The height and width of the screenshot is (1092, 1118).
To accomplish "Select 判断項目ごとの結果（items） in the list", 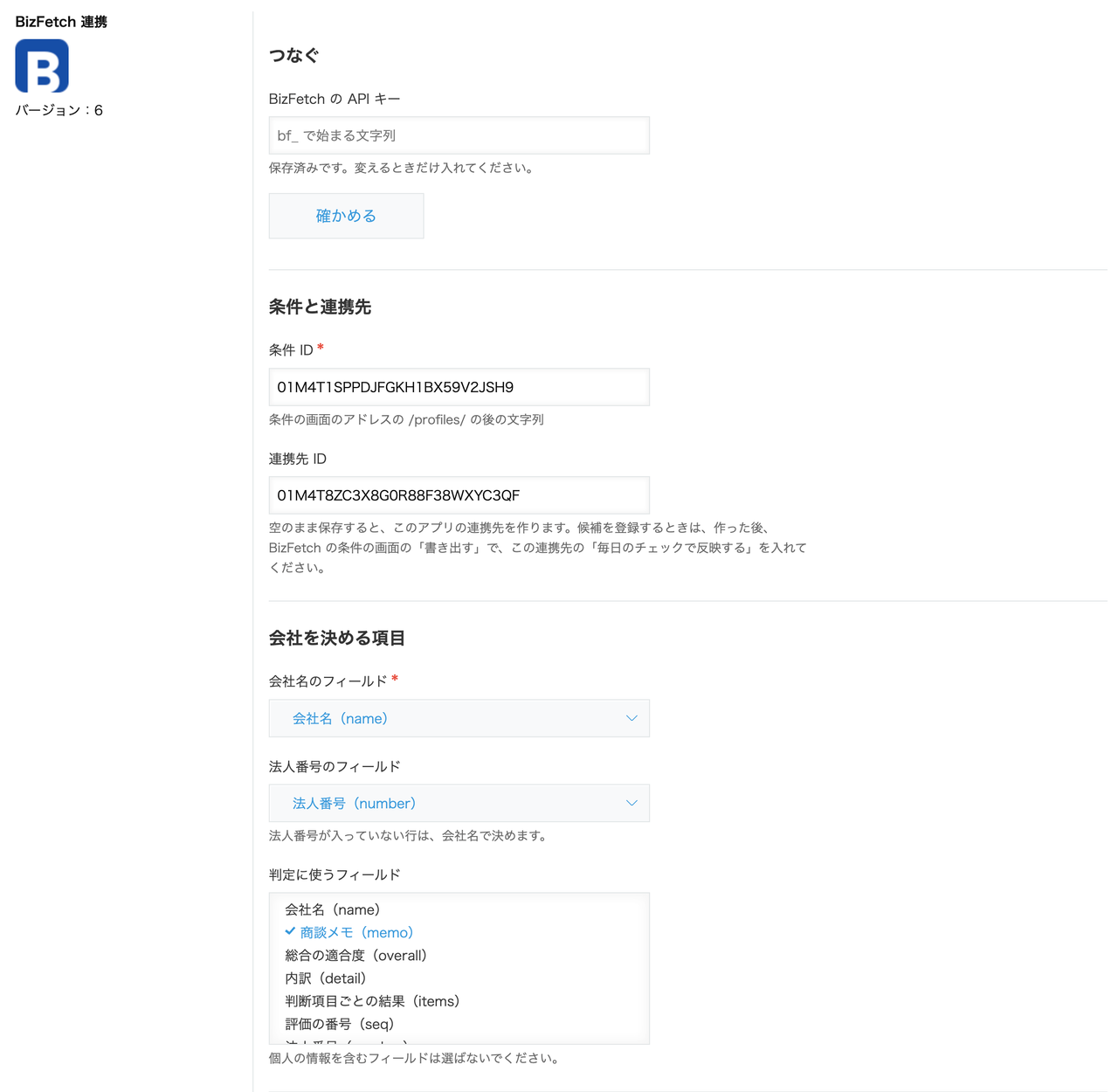I will [x=459, y=1000].
